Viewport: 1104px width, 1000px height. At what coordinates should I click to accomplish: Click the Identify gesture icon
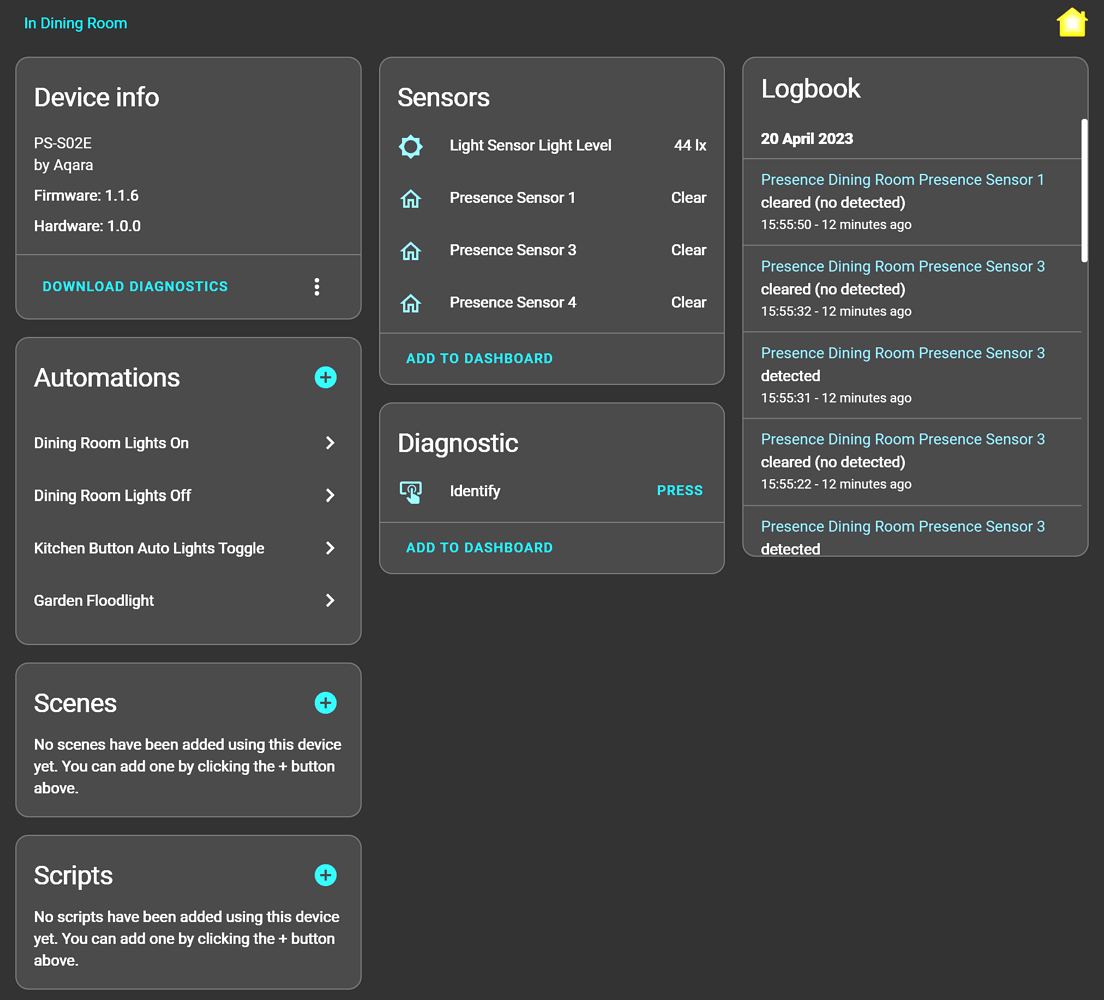410,492
